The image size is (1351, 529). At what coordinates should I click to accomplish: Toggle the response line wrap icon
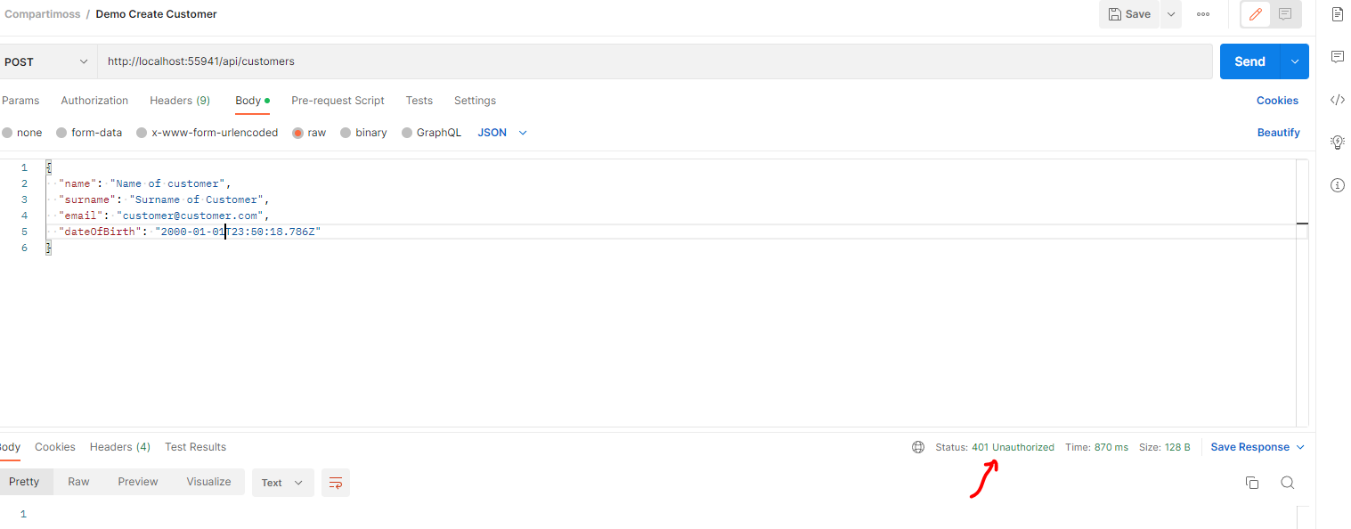[x=336, y=483]
